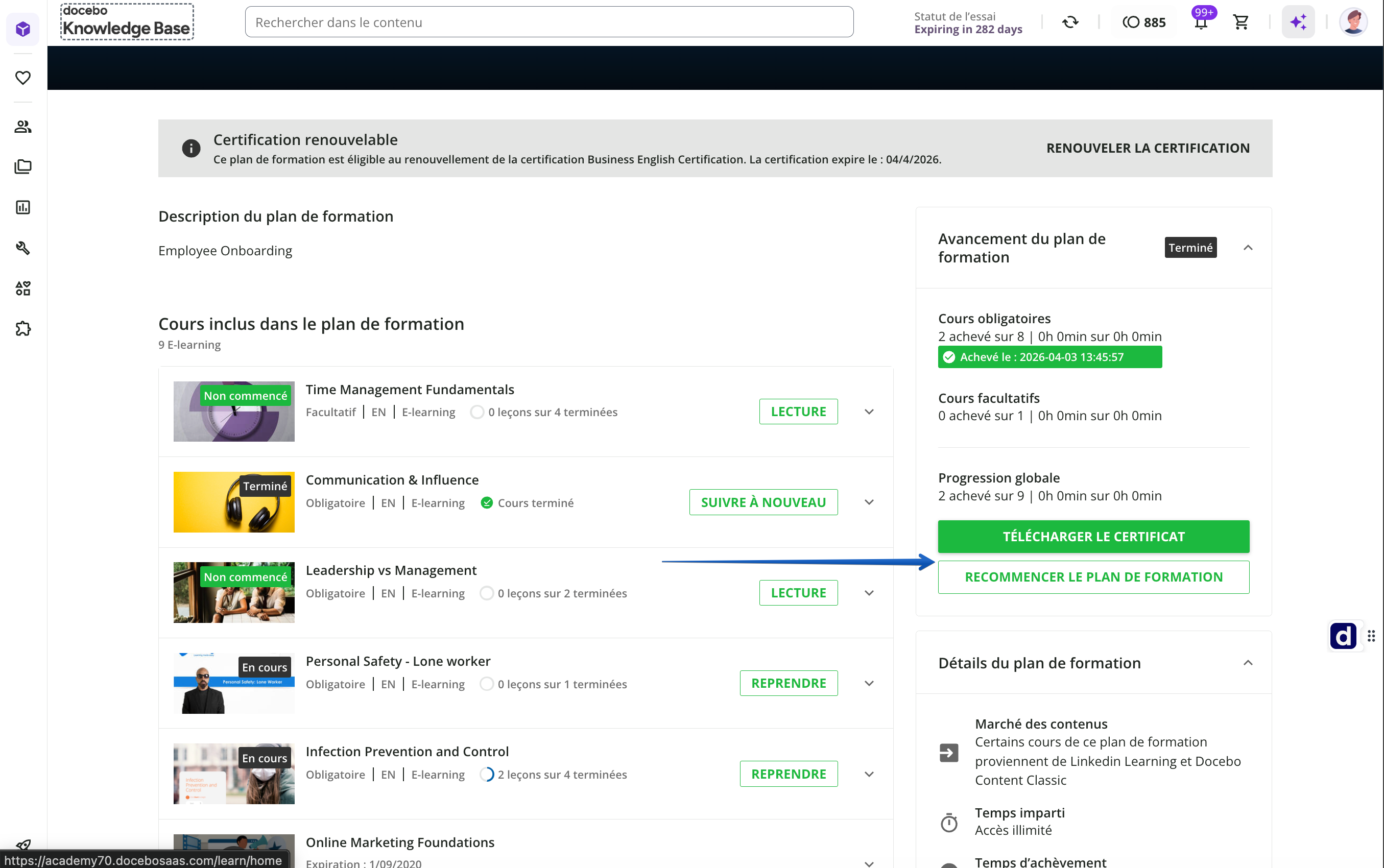Click RECOMMENCER LE PLAN DE FORMATION button
The height and width of the screenshot is (868, 1384).
1093,577
